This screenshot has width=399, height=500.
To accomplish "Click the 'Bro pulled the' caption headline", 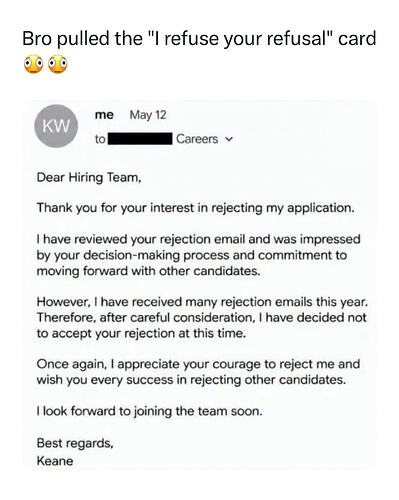I will click(x=199, y=39).
